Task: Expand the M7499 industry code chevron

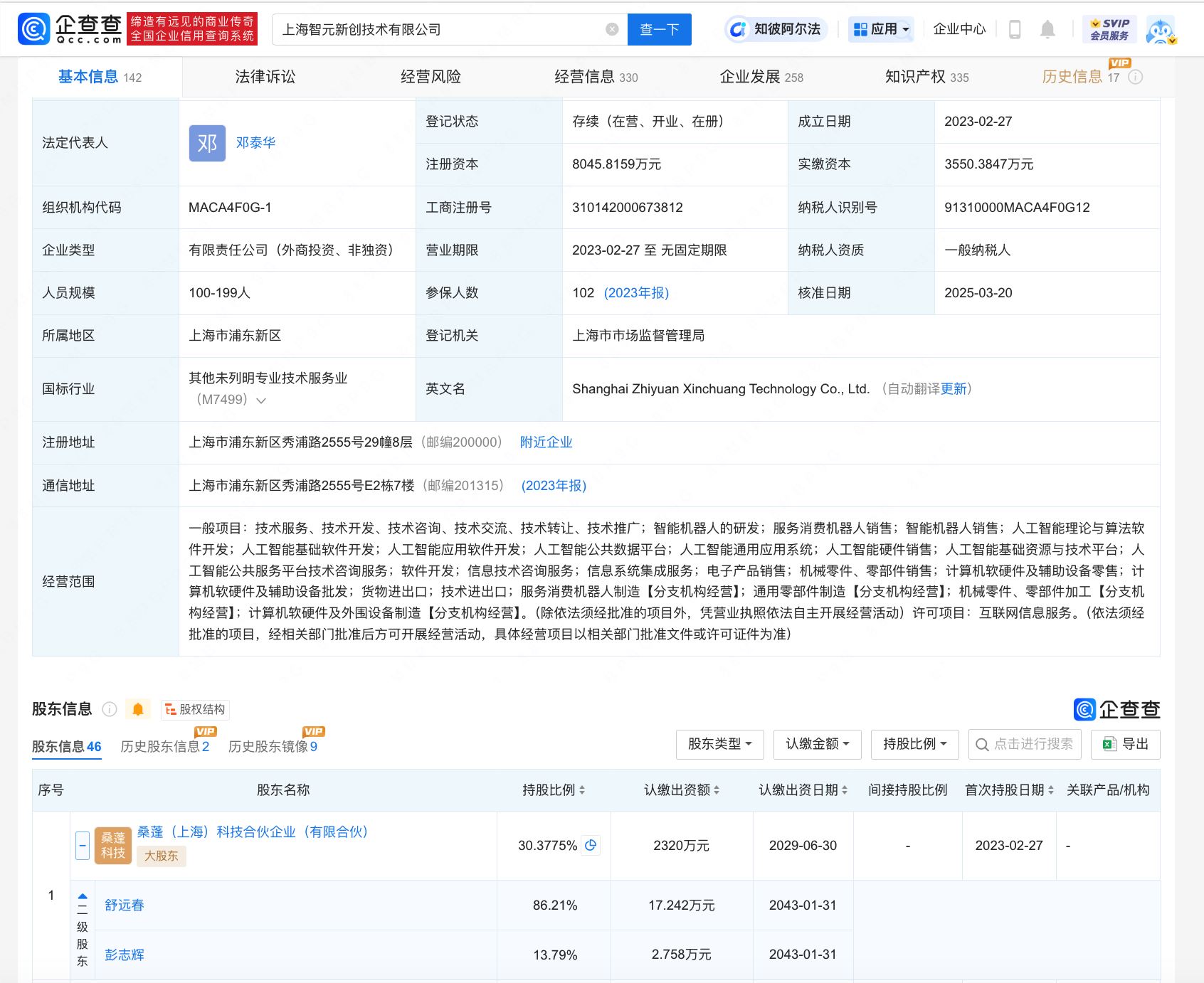Action: [x=262, y=400]
